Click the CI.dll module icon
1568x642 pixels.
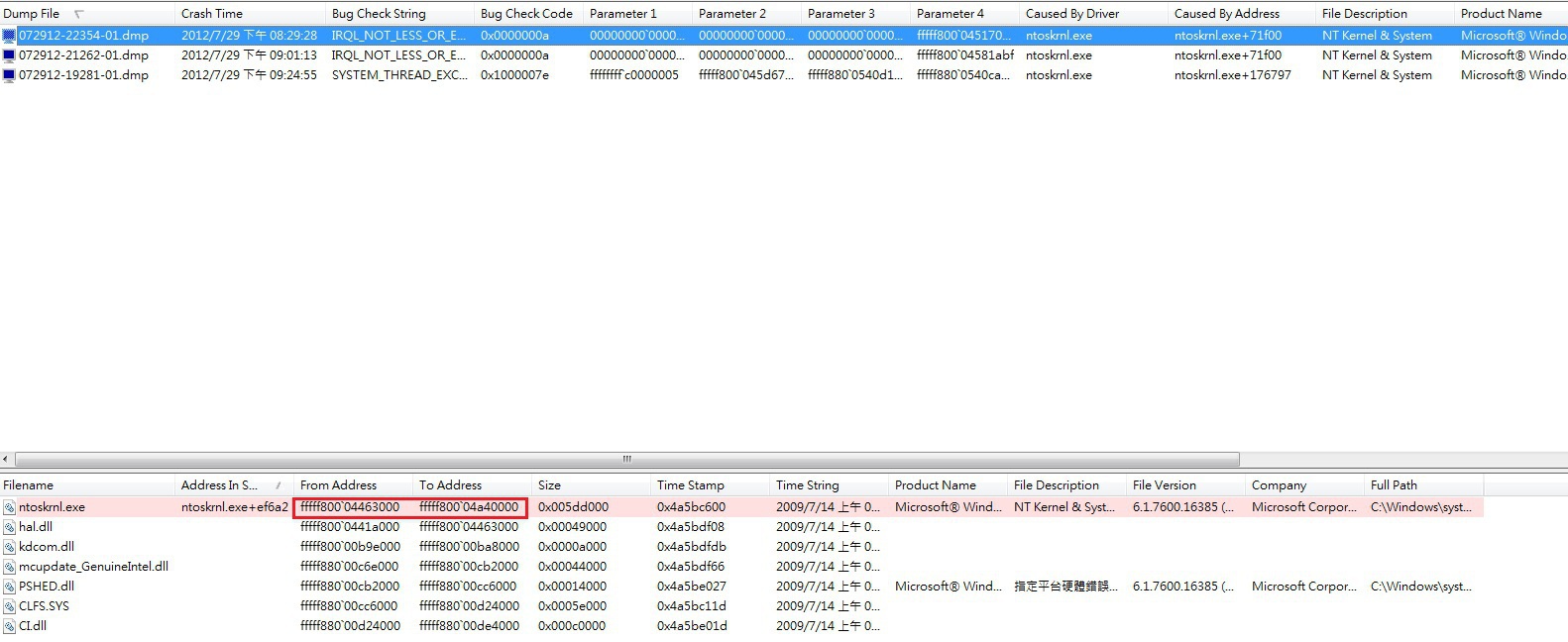pos(9,626)
